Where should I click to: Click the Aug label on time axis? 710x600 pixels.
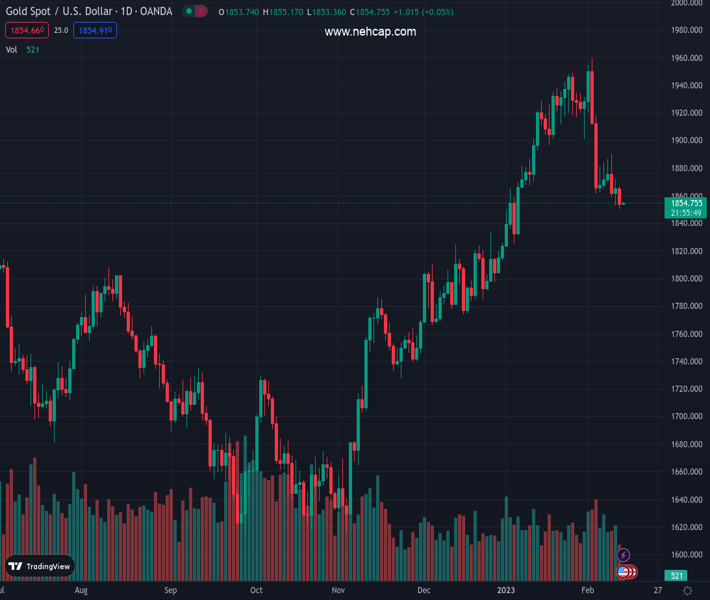pyautogui.click(x=82, y=591)
